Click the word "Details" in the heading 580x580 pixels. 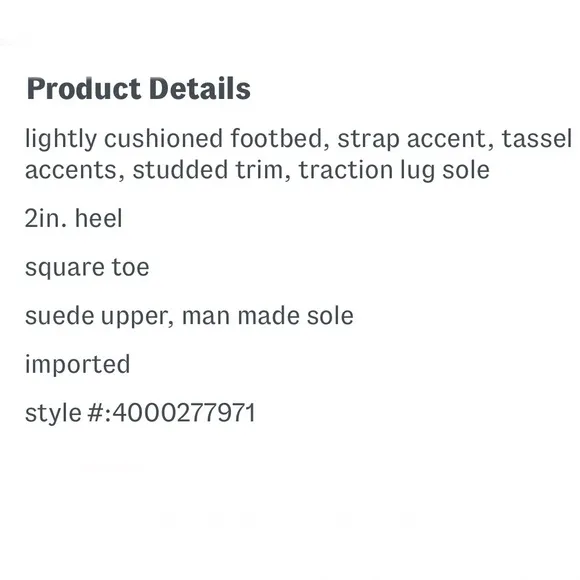coord(200,89)
